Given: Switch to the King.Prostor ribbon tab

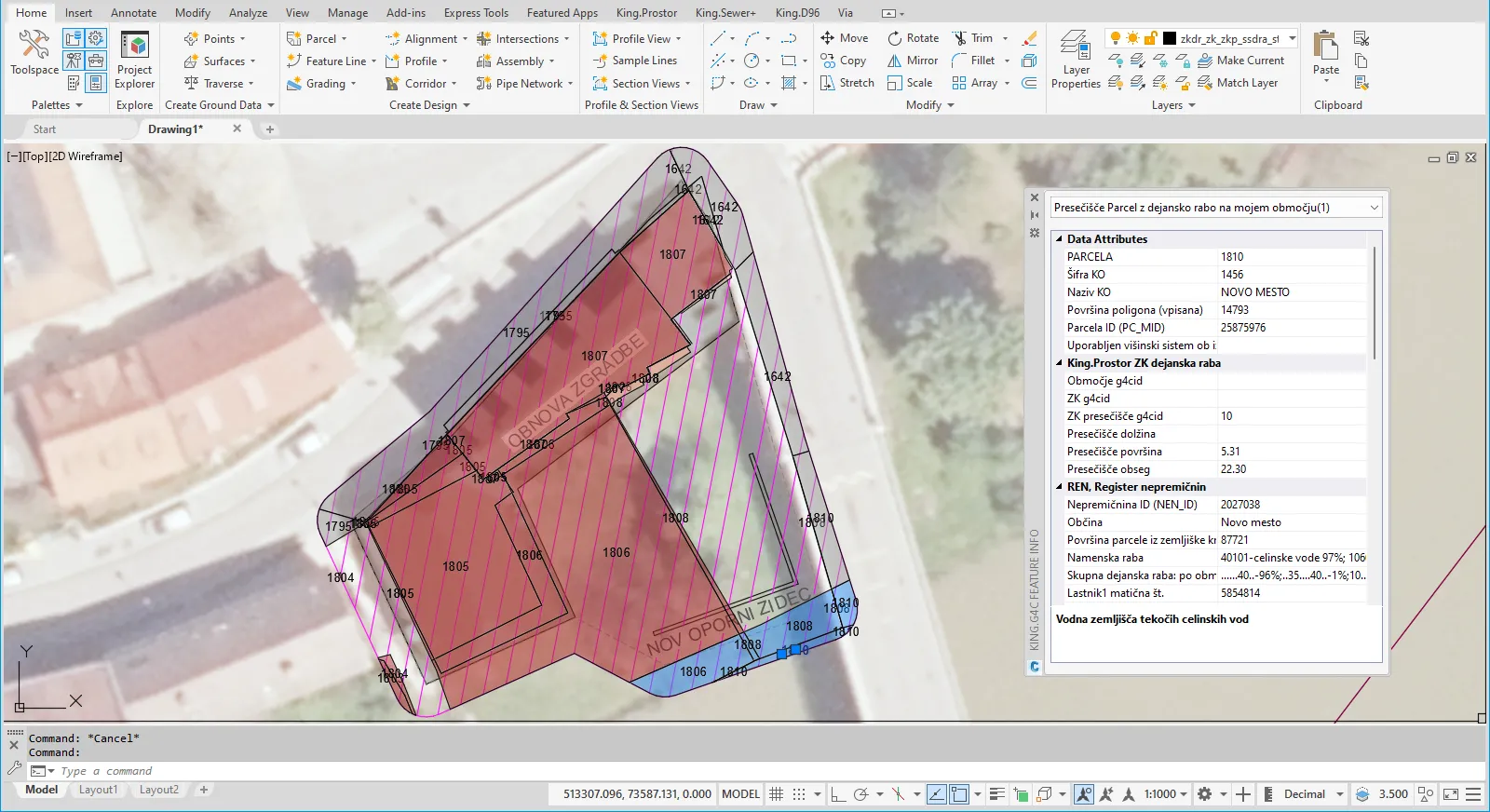Looking at the screenshot, I should 646,13.
